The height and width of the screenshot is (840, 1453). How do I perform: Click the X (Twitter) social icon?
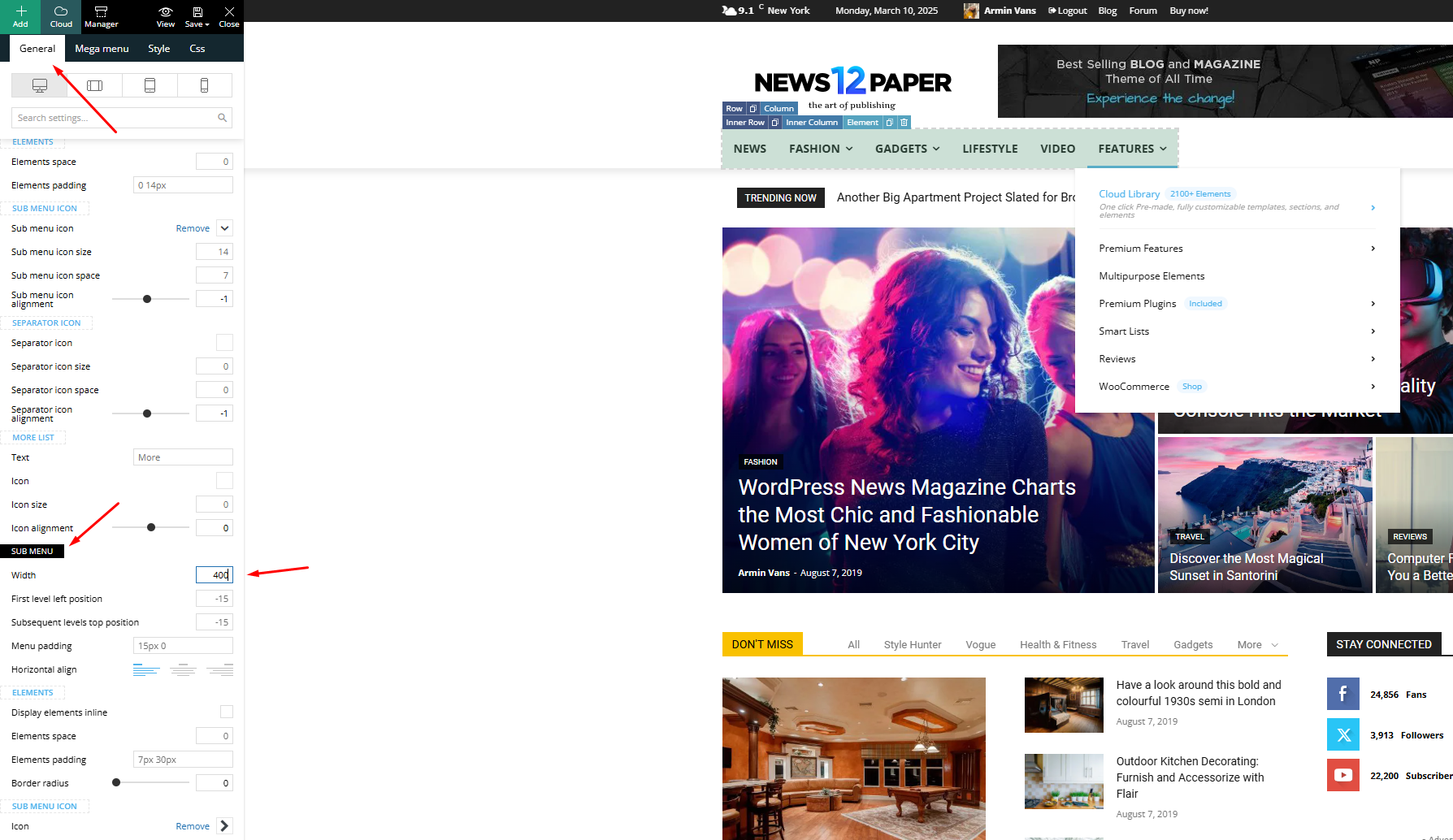tap(1342, 734)
